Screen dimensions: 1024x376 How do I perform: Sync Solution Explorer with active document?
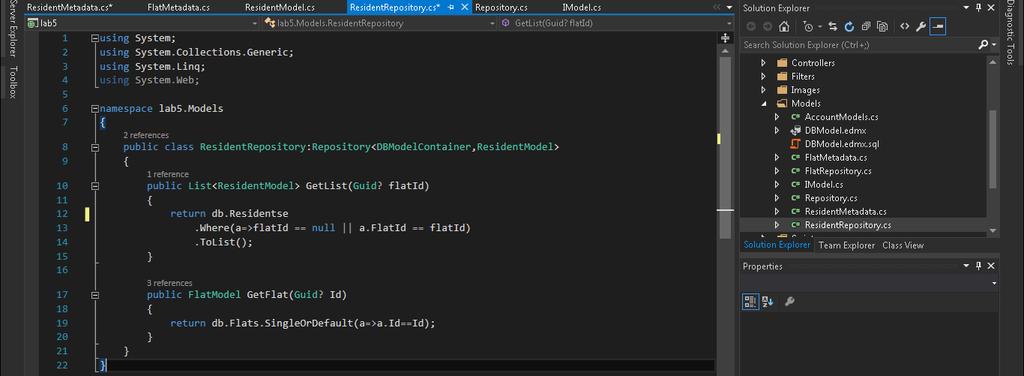833,27
